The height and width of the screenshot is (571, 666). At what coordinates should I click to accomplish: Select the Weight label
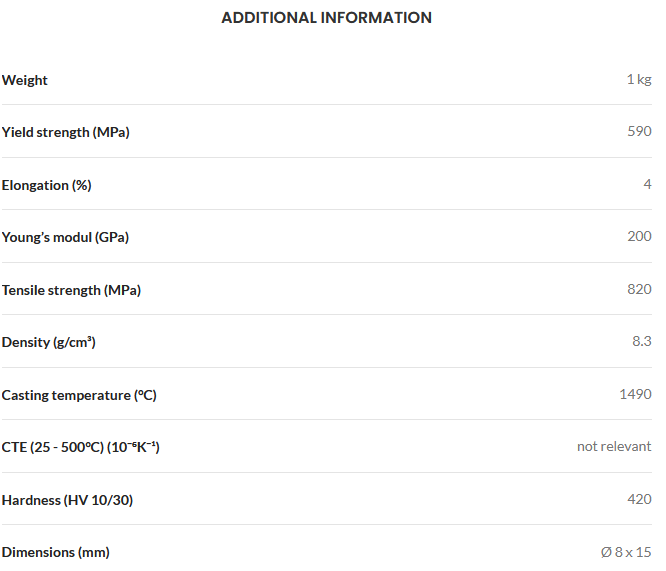click(x=25, y=80)
